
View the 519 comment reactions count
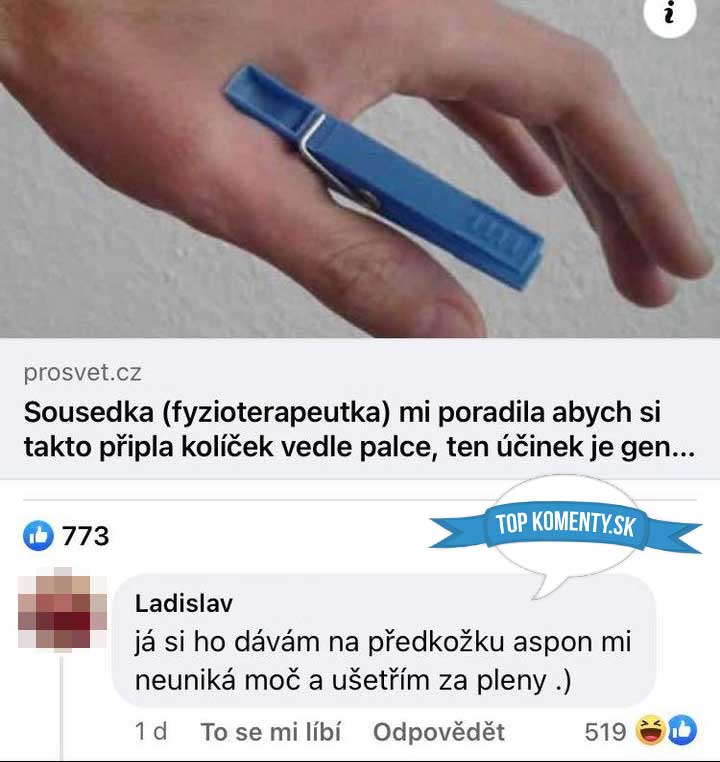605,731
